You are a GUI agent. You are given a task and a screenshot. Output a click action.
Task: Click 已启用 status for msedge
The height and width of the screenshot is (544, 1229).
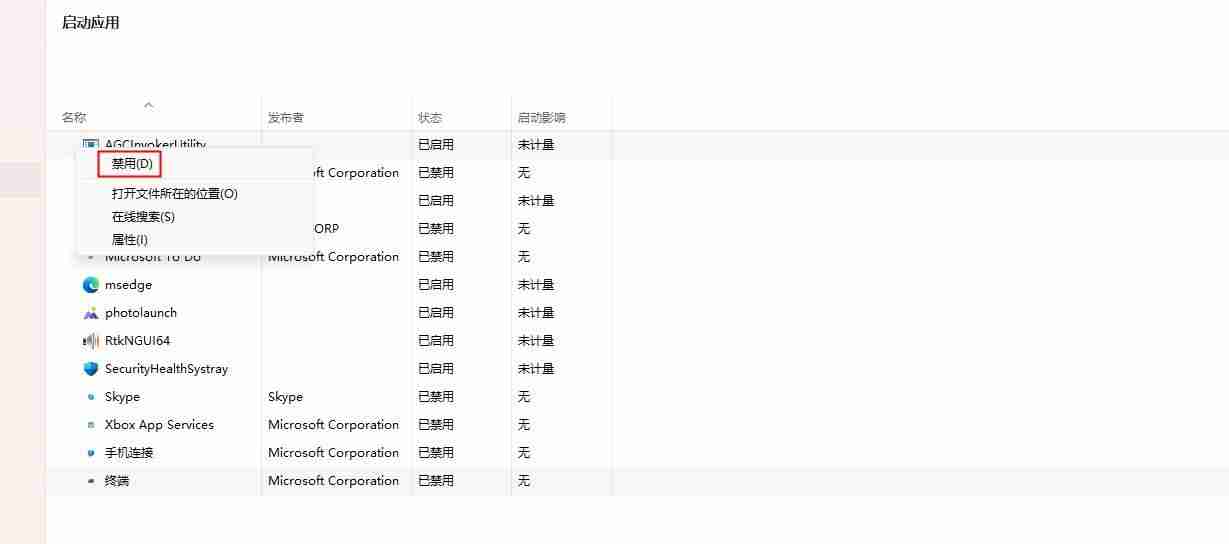(x=436, y=285)
